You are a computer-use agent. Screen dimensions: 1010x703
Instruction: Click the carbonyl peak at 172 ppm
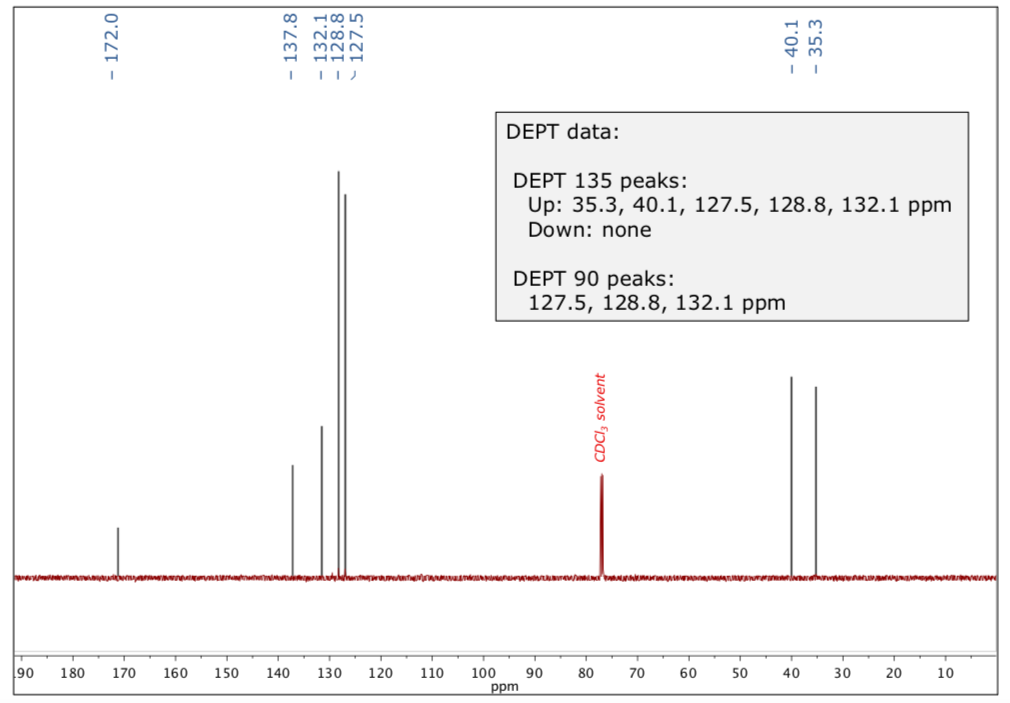click(117, 550)
